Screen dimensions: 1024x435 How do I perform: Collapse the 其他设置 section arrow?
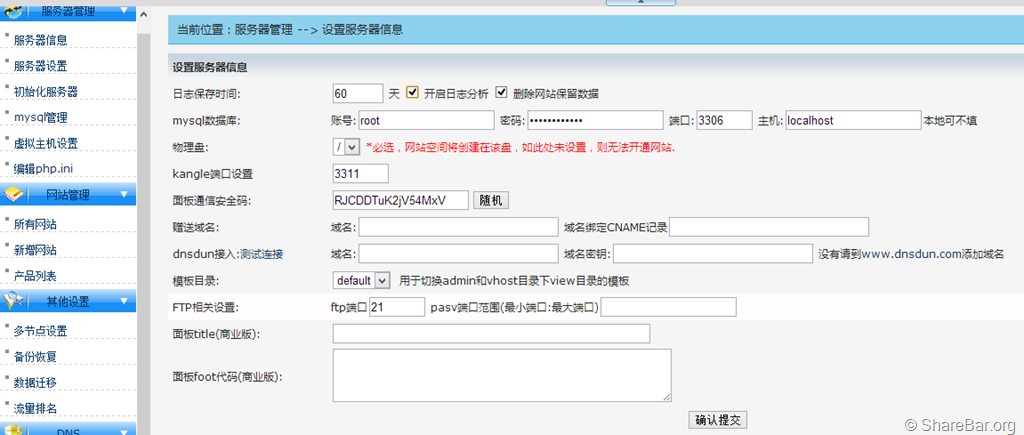[123, 301]
